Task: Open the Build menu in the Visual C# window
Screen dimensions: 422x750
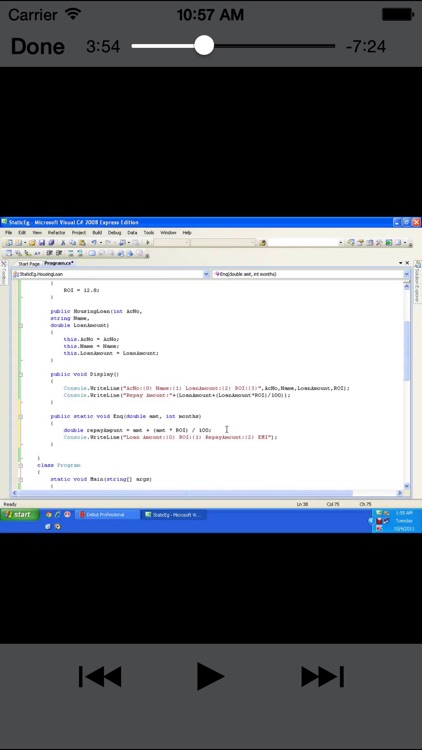Action: click(x=97, y=232)
